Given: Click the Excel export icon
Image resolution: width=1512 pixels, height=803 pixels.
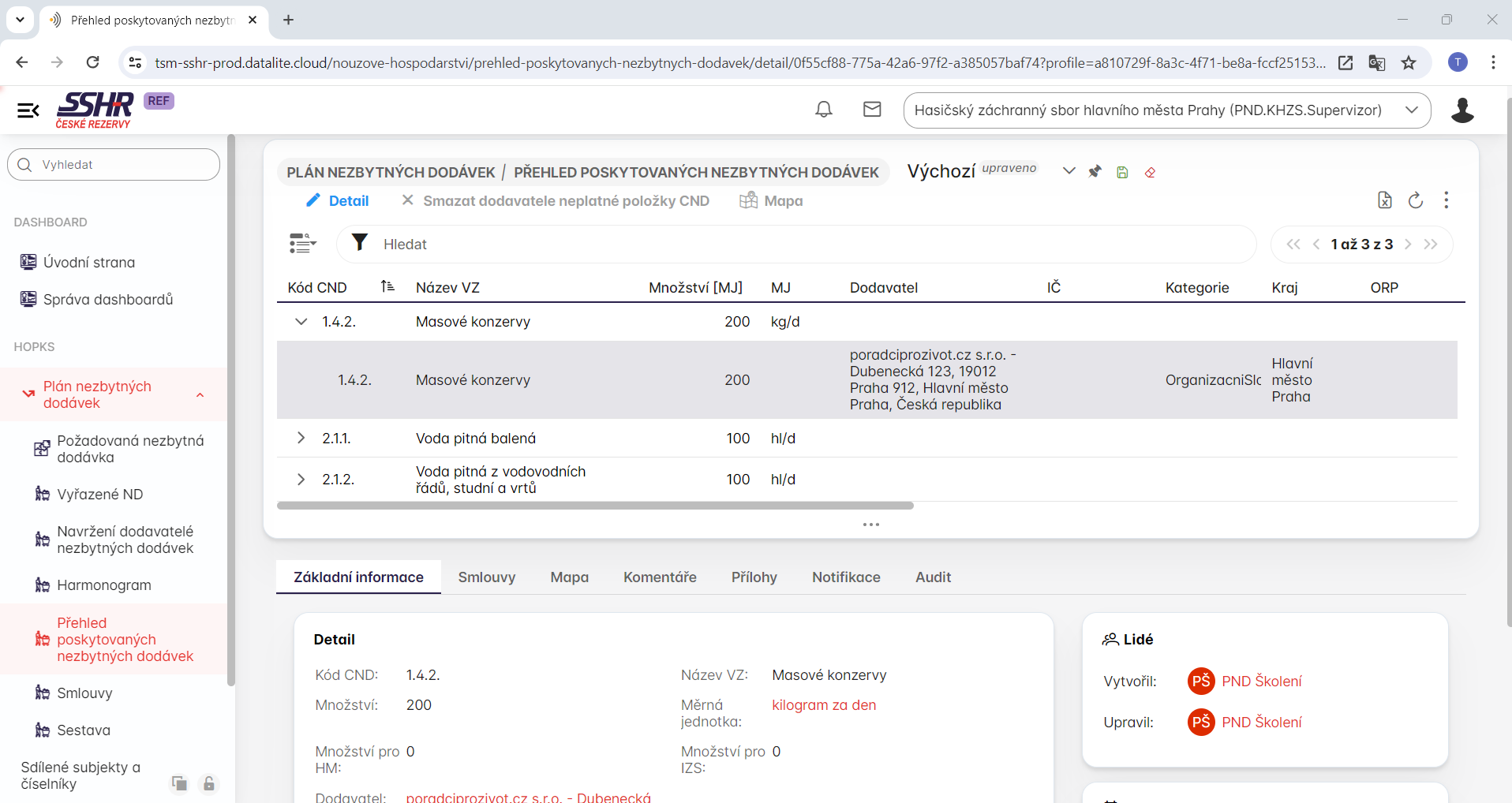Looking at the screenshot, I should pyautogui.click(x=1384, y=200).
